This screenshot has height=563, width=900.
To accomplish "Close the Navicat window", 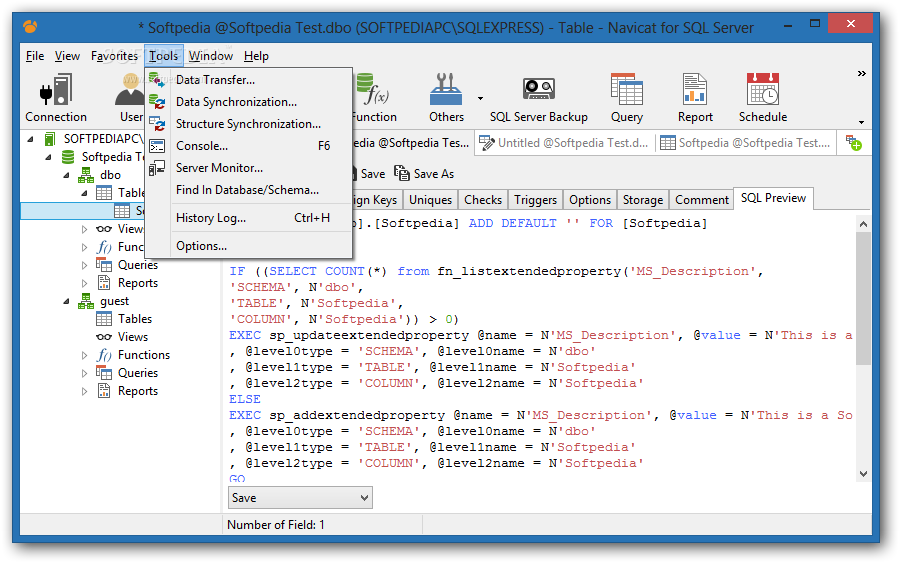I will coord(851,24).
